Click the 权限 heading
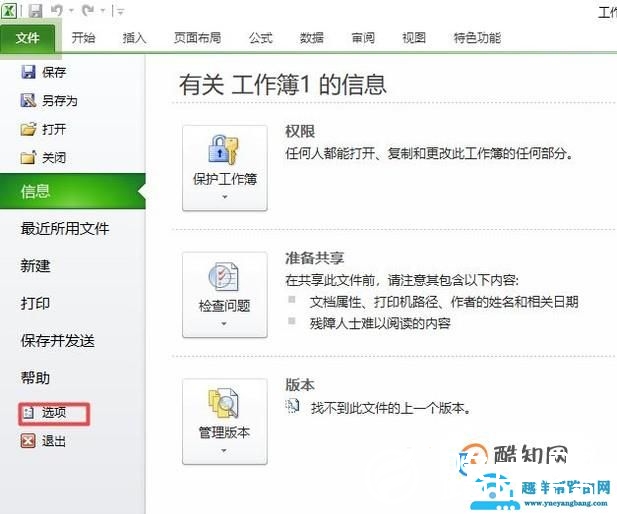Screen dimensions: 617x514 300,132
